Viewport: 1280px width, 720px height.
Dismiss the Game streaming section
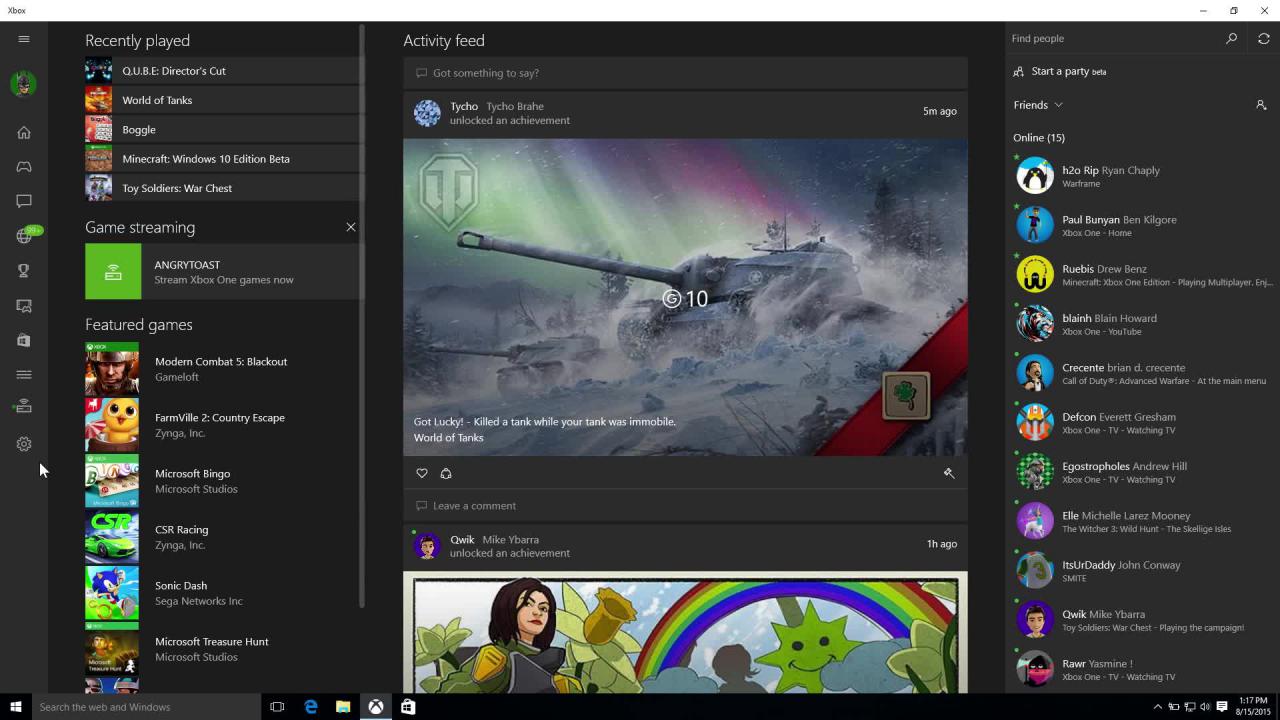[351, 227]
